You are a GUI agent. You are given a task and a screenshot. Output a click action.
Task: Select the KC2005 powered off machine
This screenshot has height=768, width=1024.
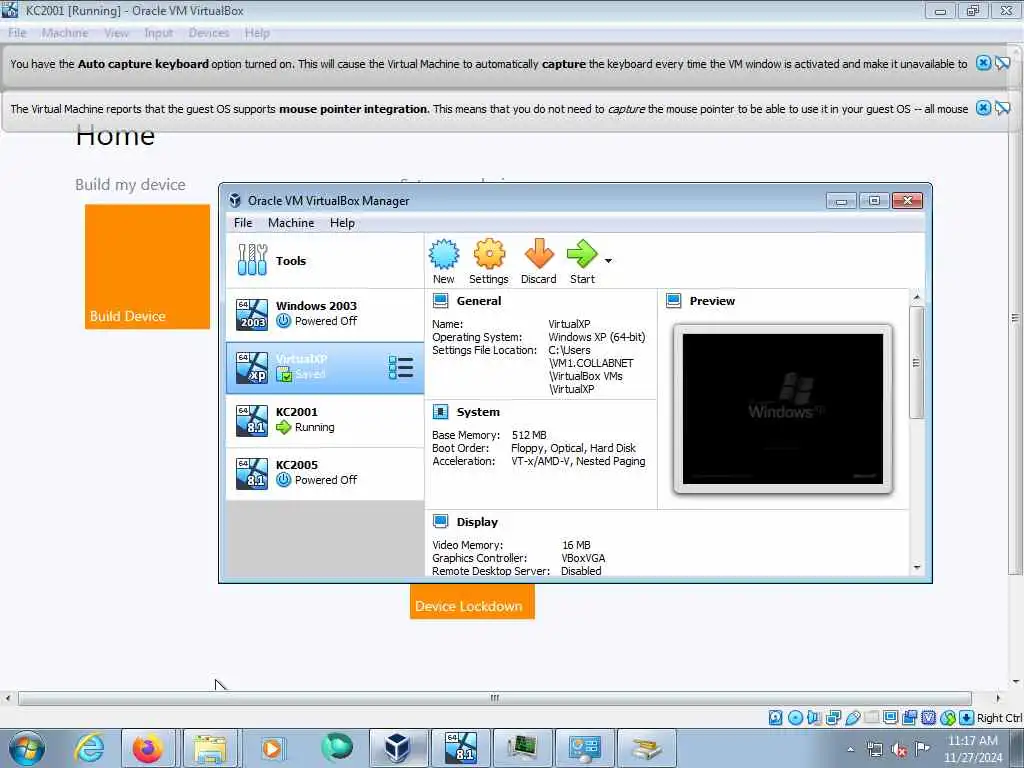click(x=325, y=473)
